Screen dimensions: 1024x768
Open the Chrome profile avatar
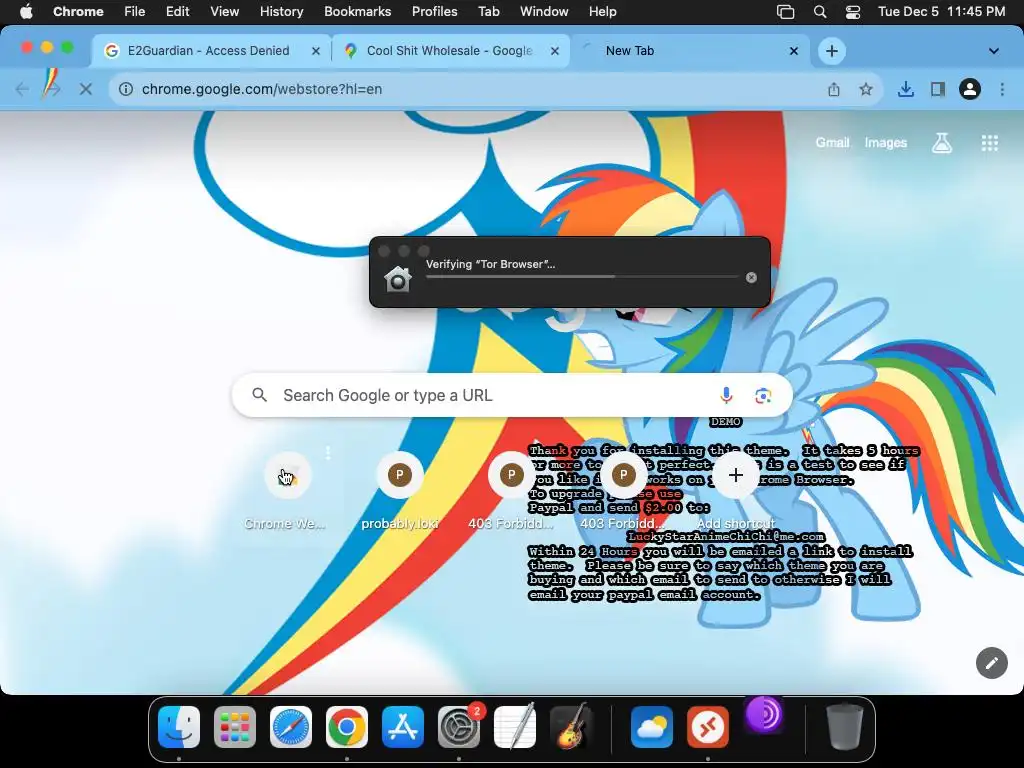tap(970, 89)
